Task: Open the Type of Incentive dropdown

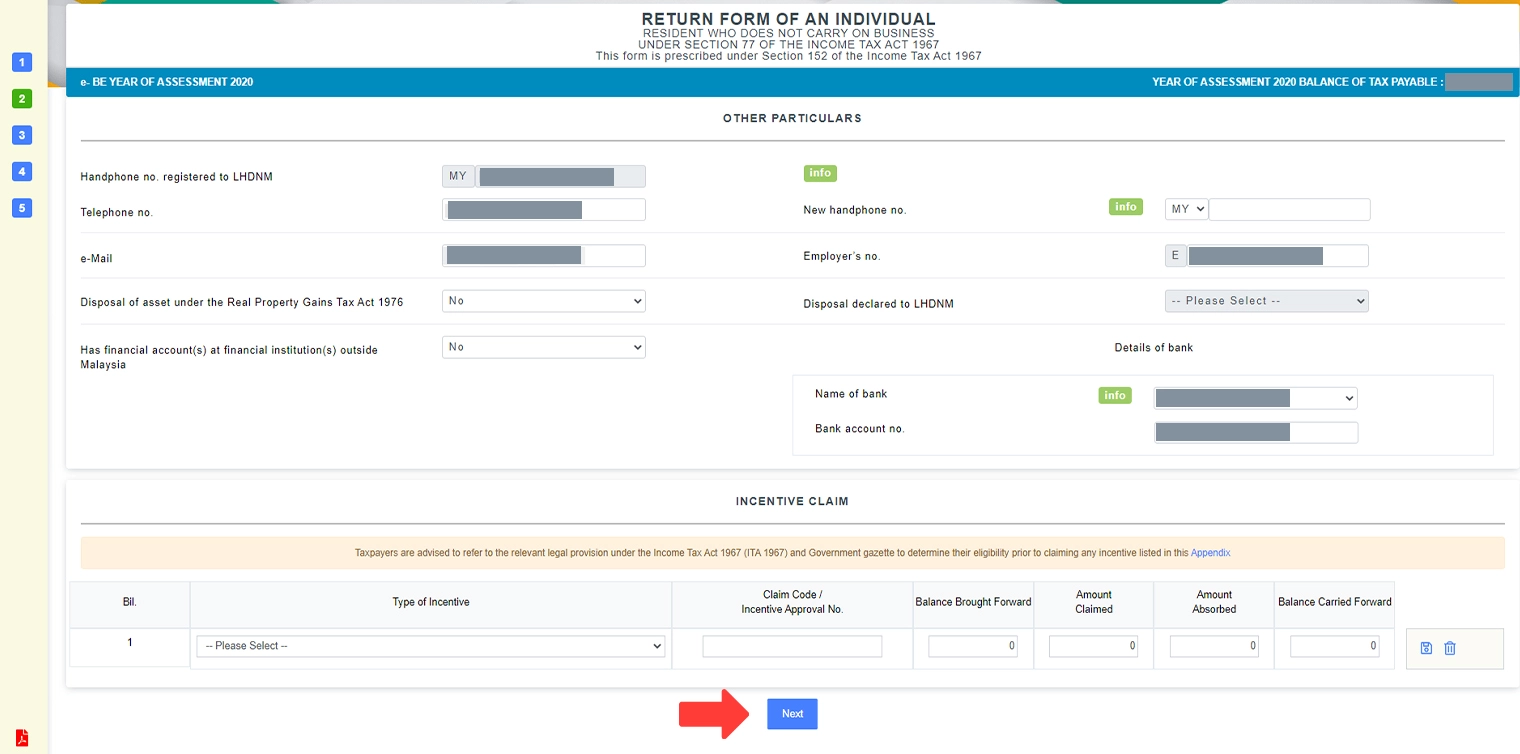Action: (x=430, y=645)
